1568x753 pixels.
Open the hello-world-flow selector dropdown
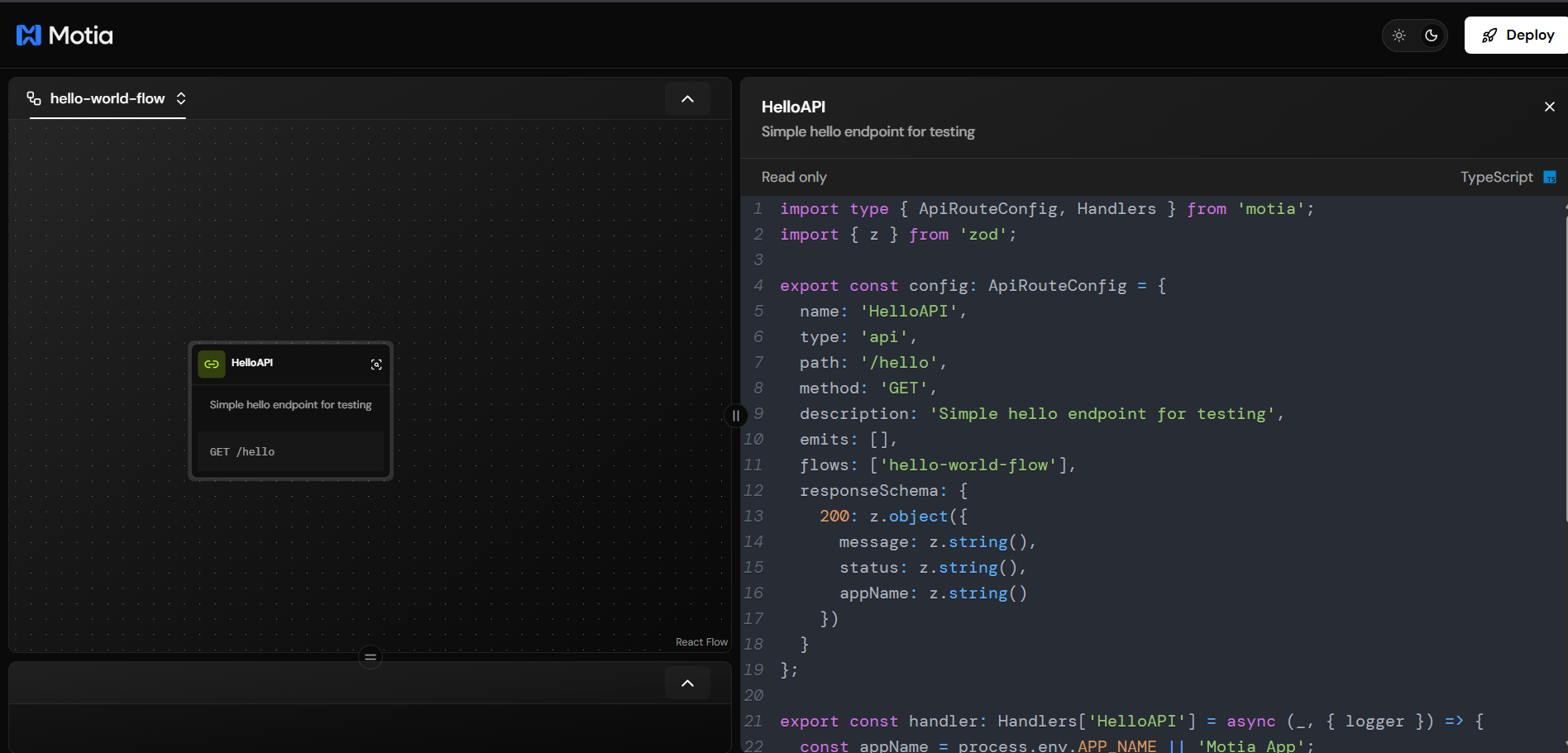[180, 98]
